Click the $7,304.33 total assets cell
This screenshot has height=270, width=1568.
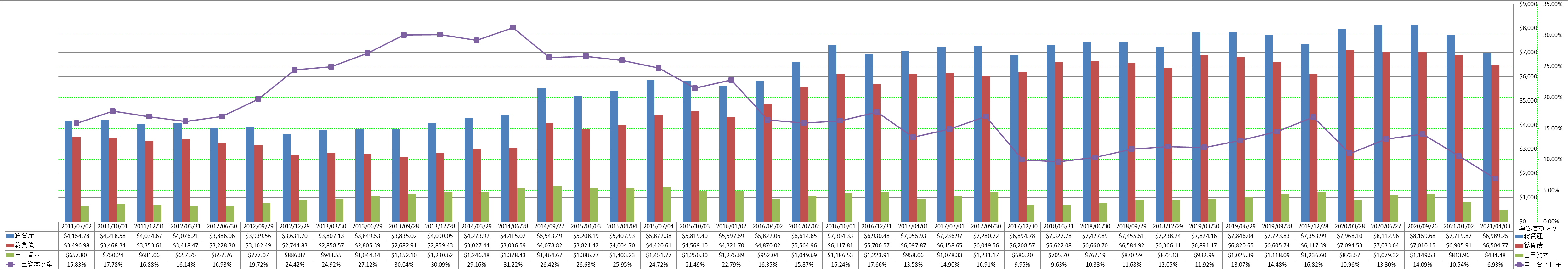(841, 236)
